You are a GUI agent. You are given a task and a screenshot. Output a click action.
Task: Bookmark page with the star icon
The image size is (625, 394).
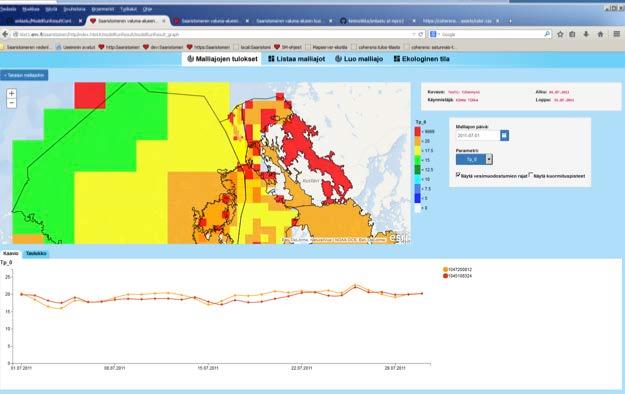560,34
